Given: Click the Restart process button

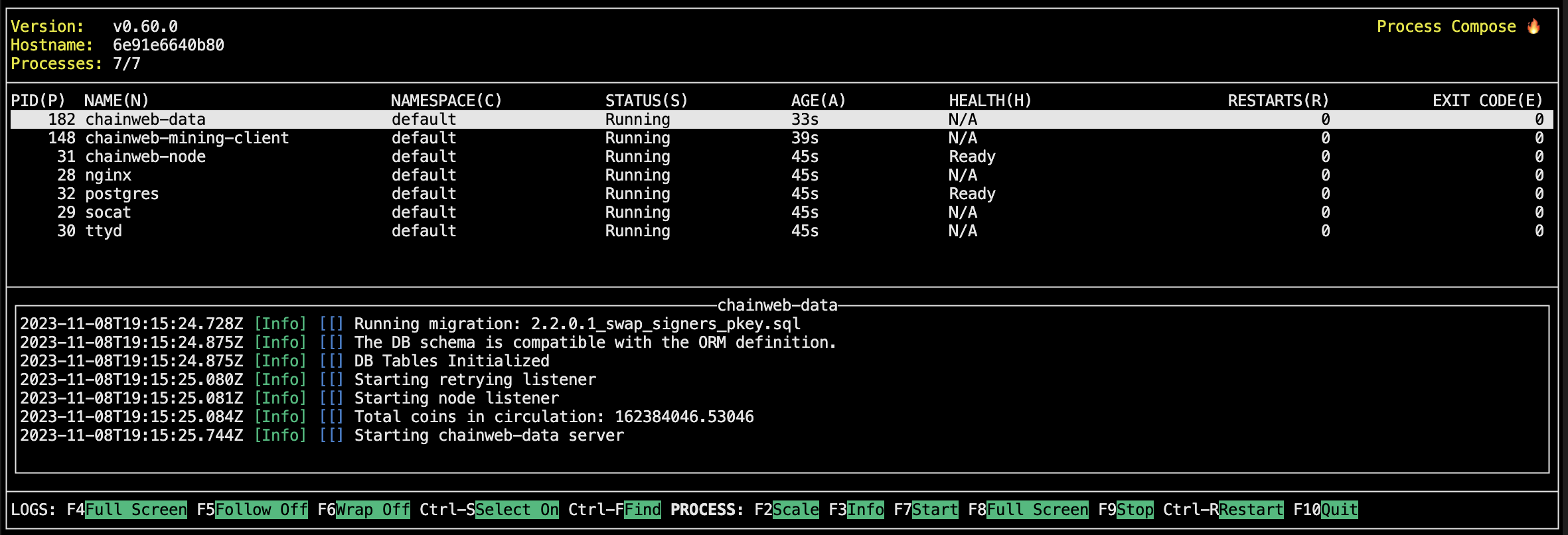Looking at the screenshot, I should pos(1251,510).
